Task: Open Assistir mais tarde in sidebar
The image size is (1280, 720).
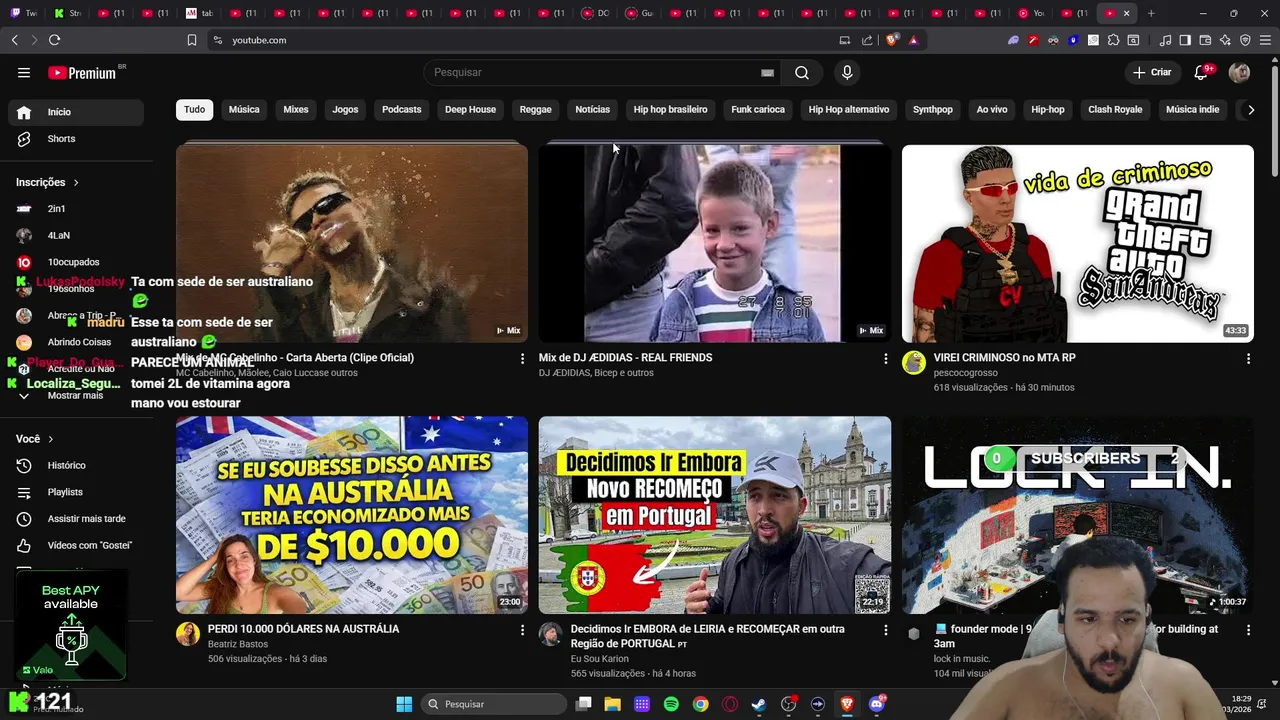Action: pos(75,519)
